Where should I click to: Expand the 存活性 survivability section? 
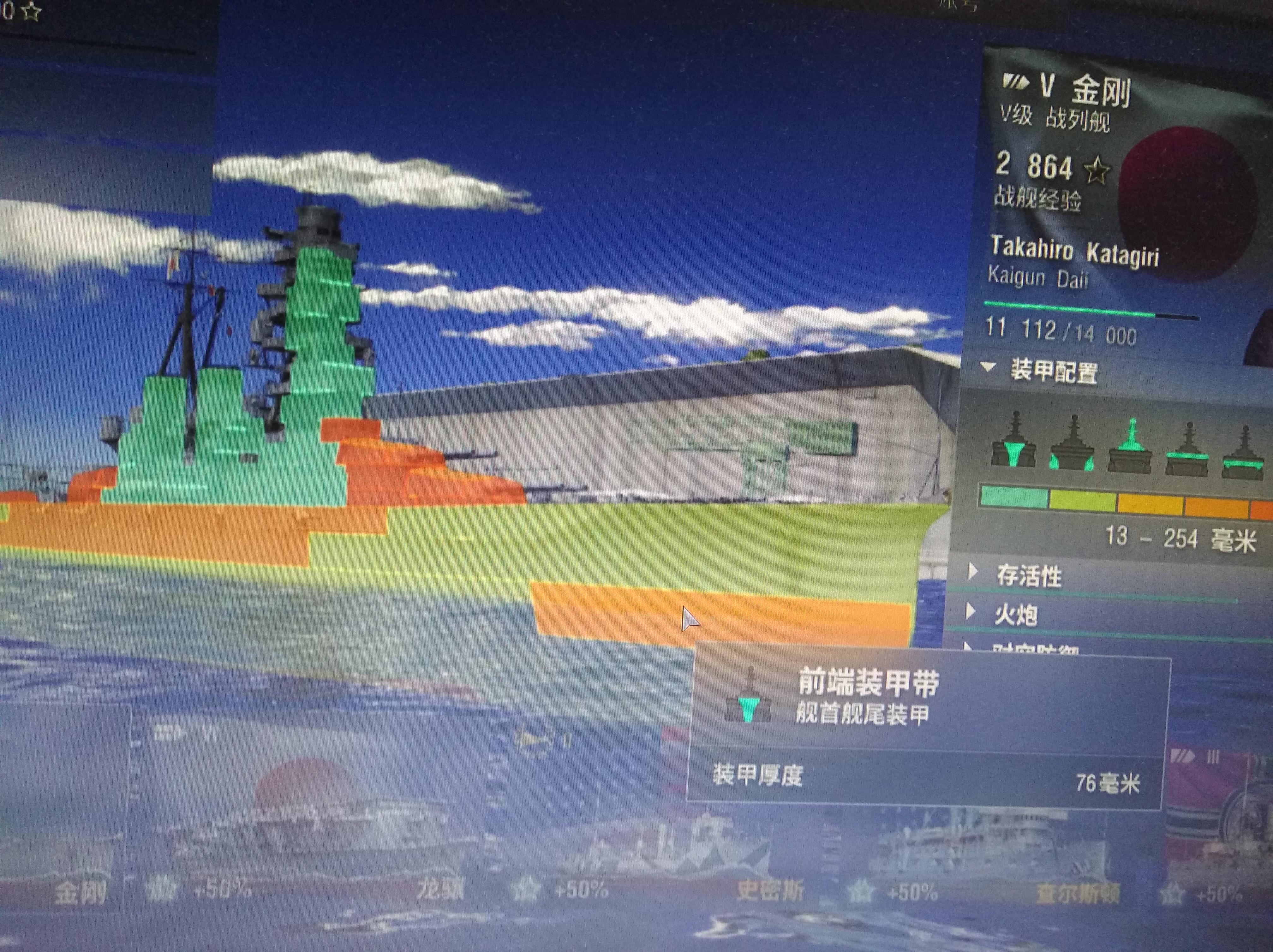973,571
